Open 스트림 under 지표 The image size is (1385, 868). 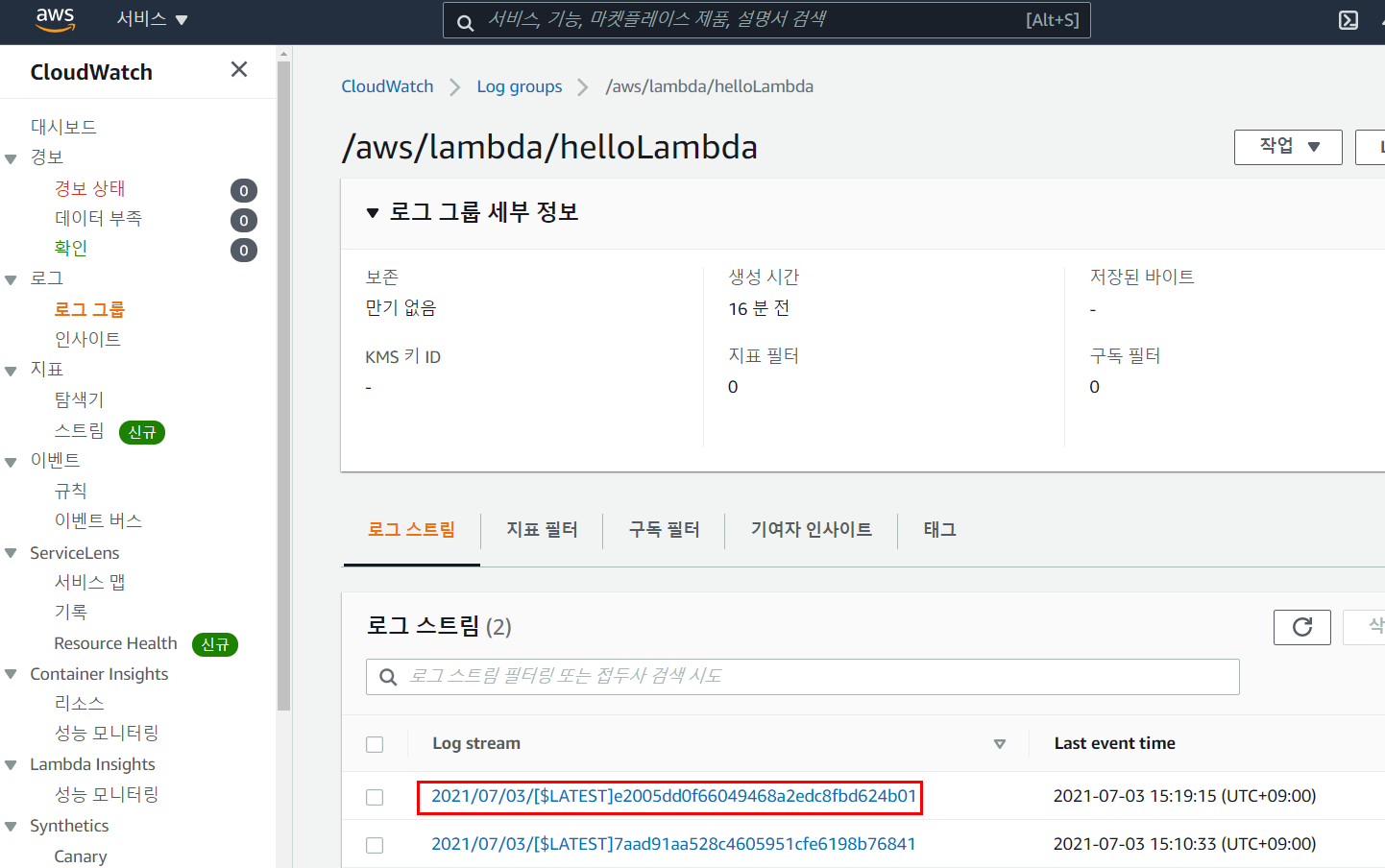[x=79, y=430]
